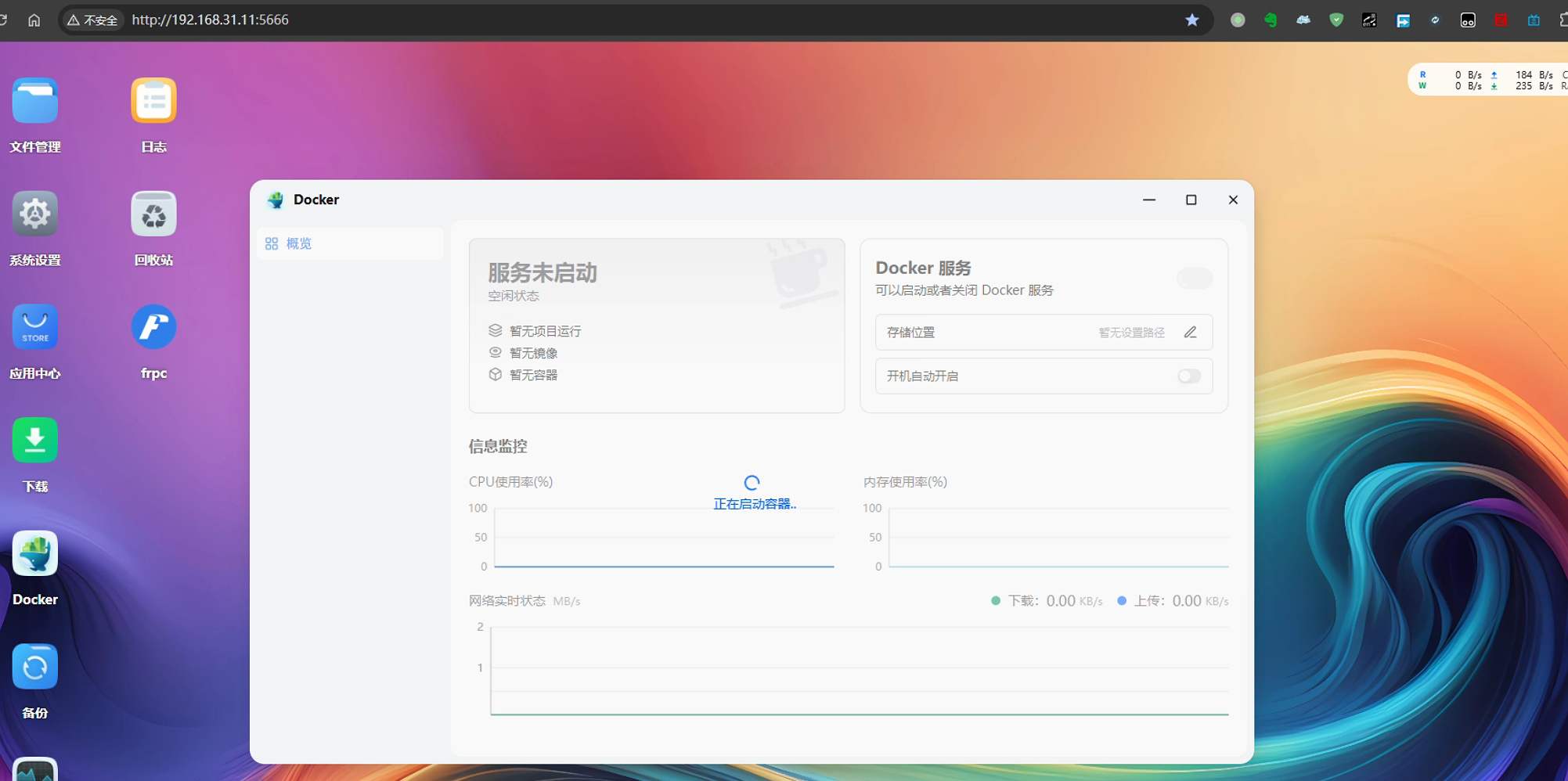
Task: Toggle the Docker 服务 service switch
Action: pos(1195,279)
